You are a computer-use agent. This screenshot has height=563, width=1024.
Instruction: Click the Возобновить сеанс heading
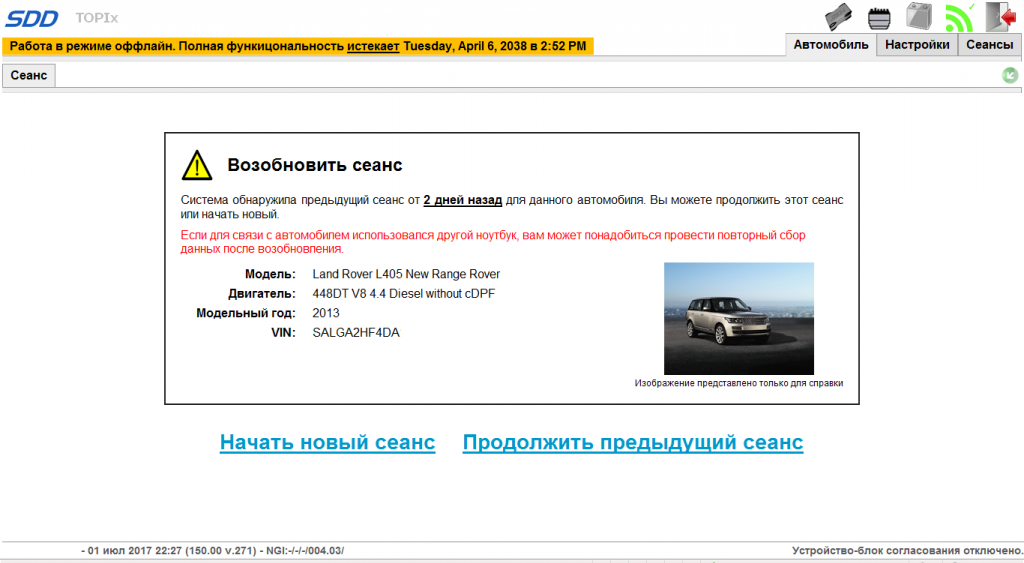point(315,165)
